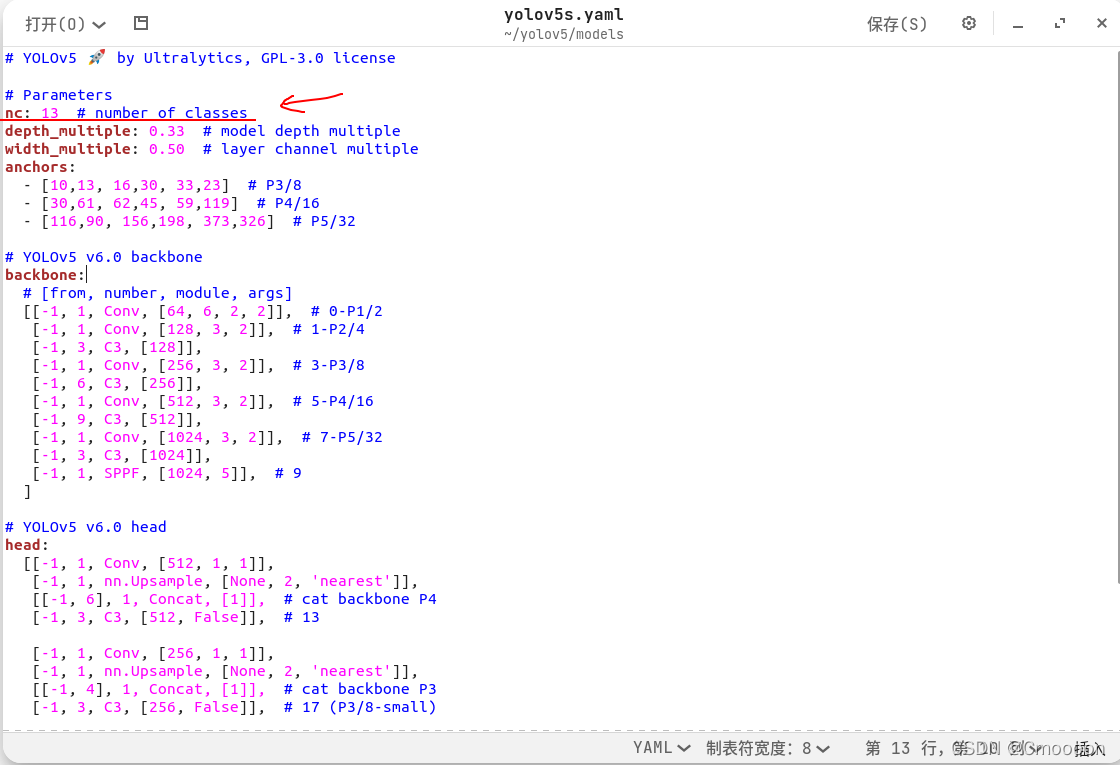Close the yolov5s.yaml window

click(1101, 24)
